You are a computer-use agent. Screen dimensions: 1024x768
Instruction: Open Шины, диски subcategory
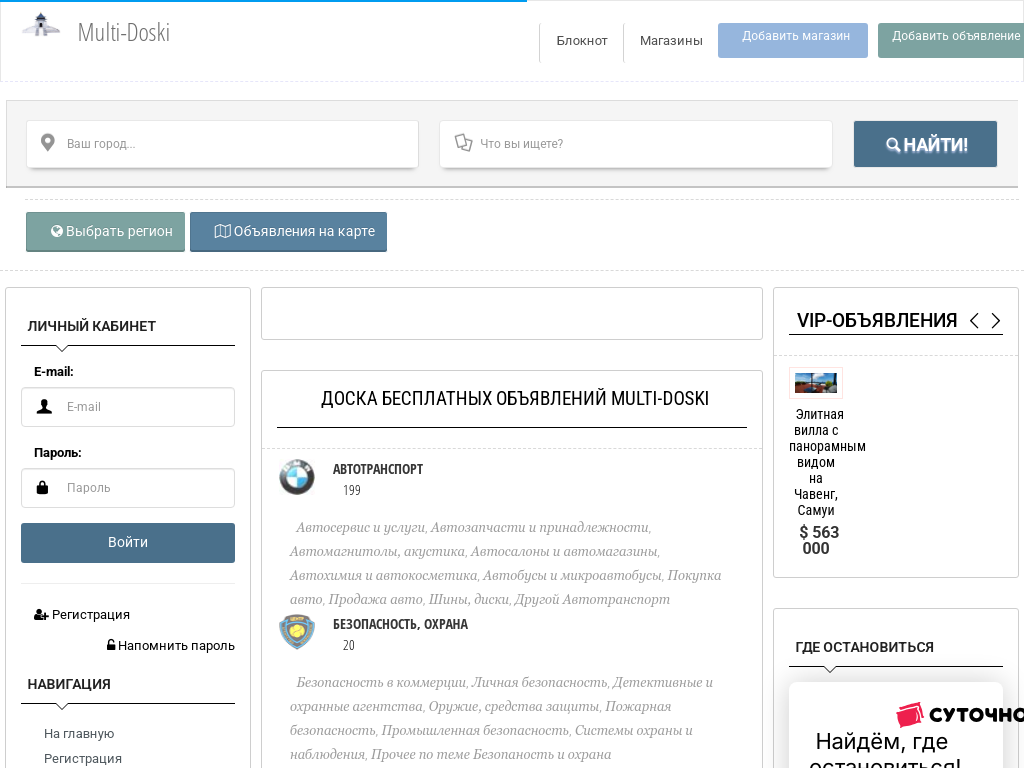click(x=468, y=600)
